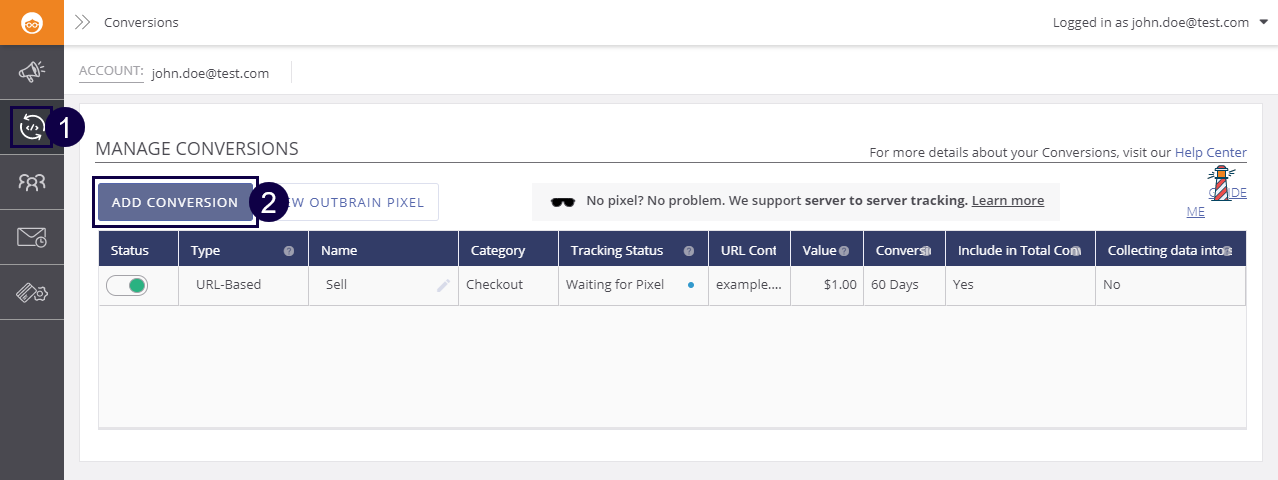The image size is (1278, 480).
Task: Open the Help Center link
Action: 1210,153
